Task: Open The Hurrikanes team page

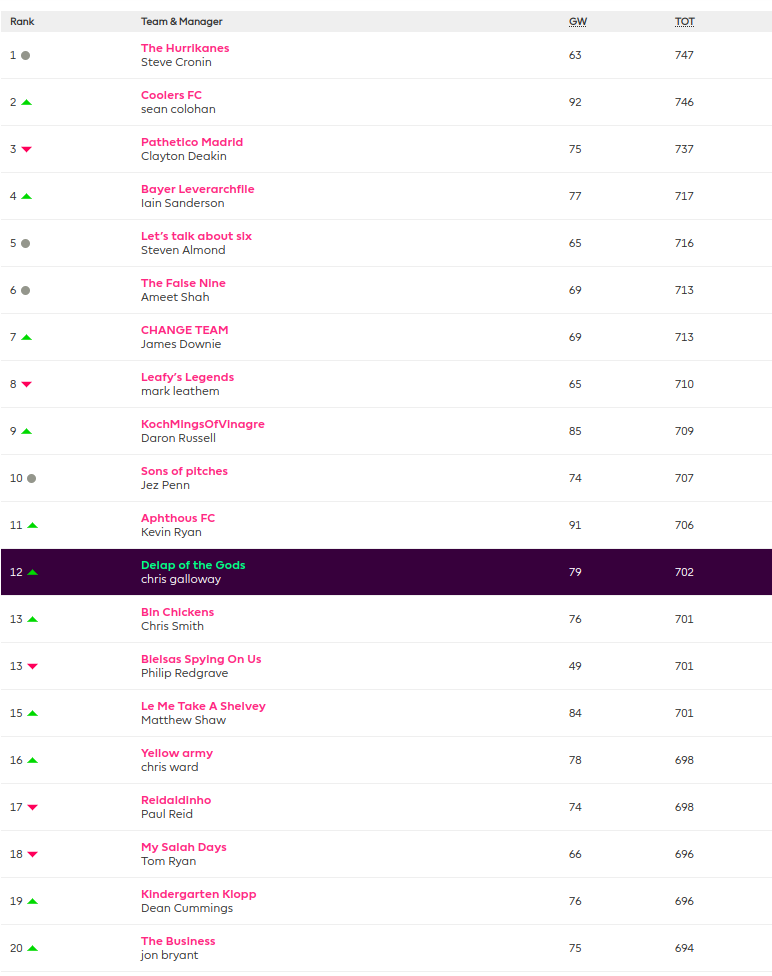Action: [185, 48]
